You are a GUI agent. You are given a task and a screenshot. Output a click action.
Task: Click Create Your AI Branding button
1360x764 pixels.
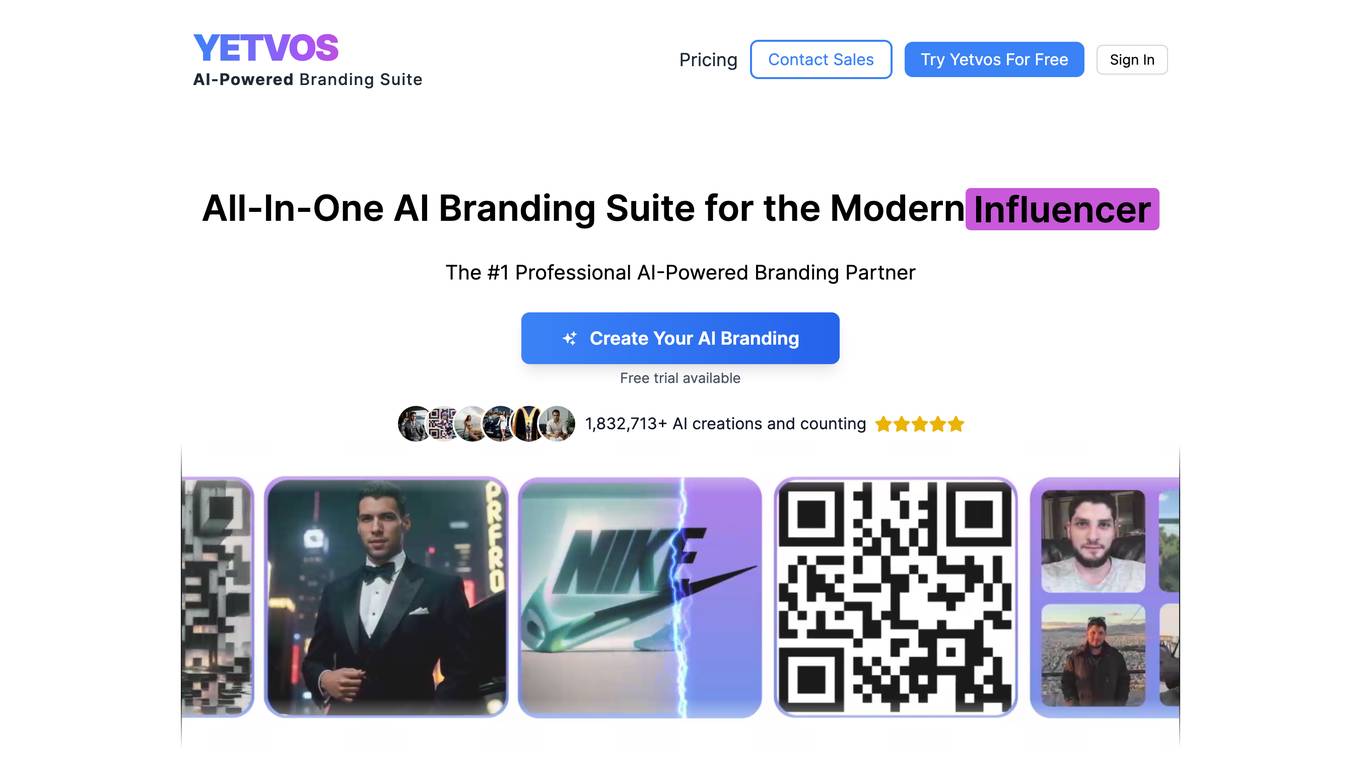coord(680,338)
